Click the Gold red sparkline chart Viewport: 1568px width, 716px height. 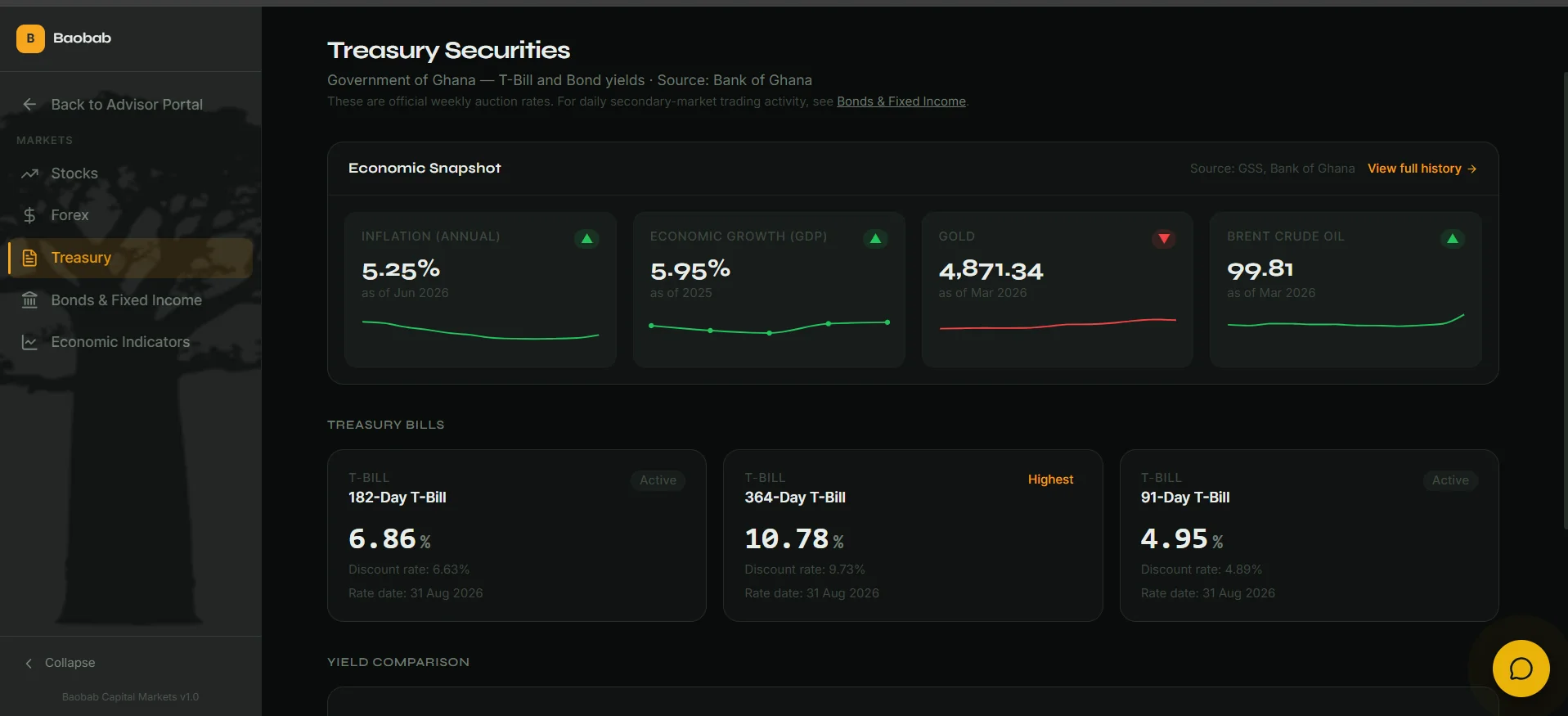[x=1058, y=324]
